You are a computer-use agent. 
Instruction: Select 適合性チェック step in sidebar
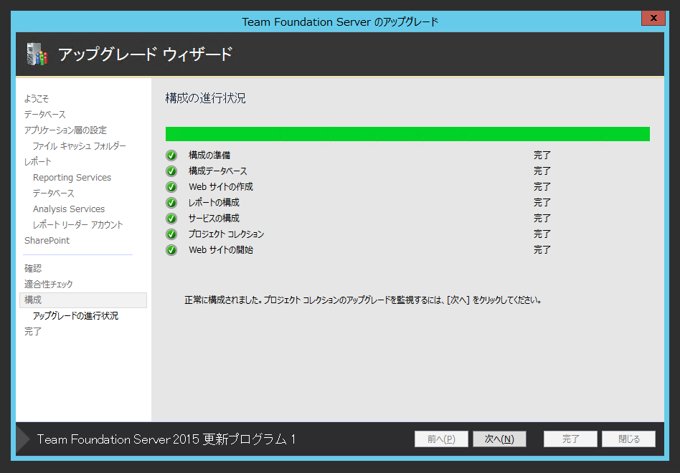point(49,284)
